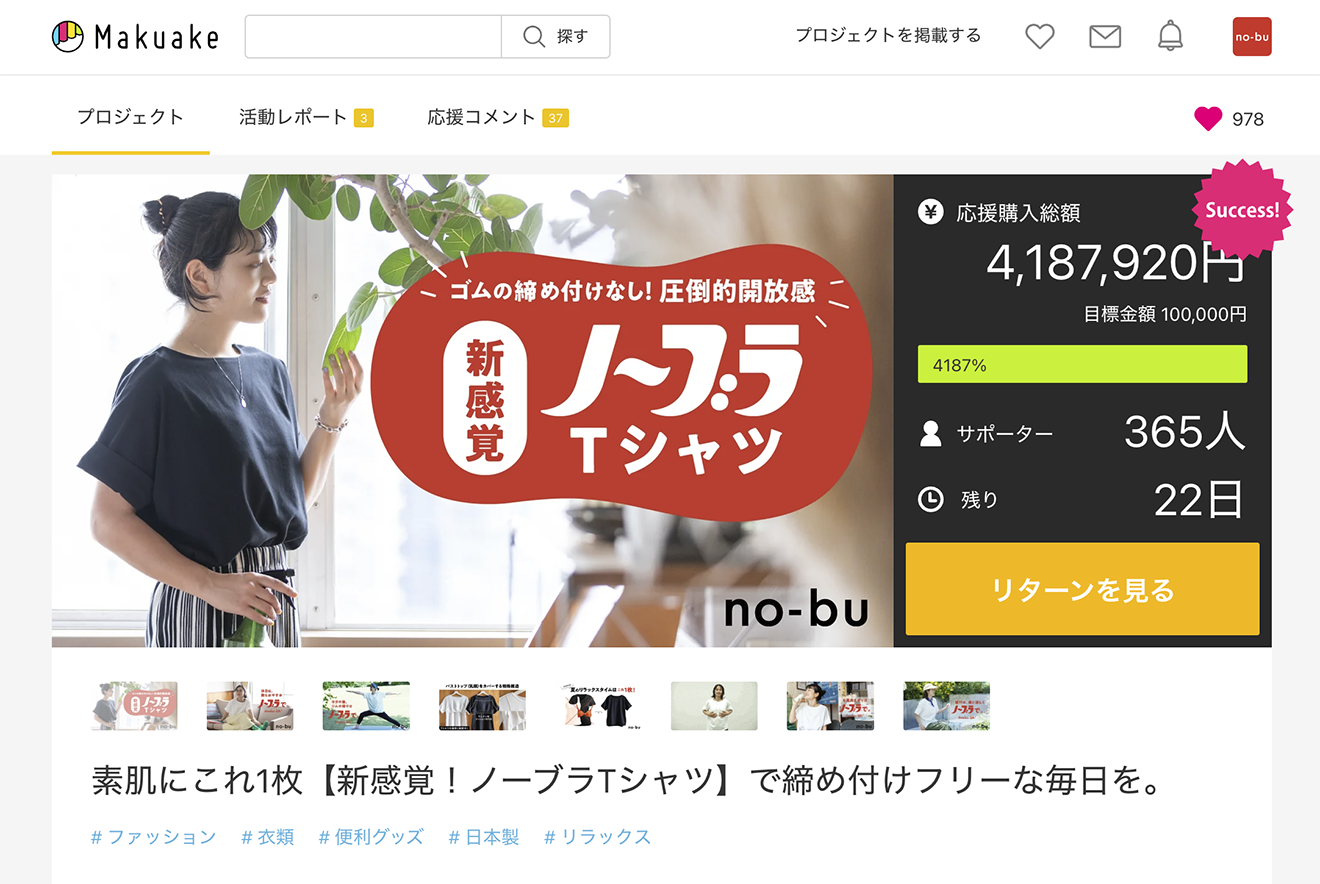Open the #日本製 tag
The height and width of the screenshot is (884, 1320).
484,837
